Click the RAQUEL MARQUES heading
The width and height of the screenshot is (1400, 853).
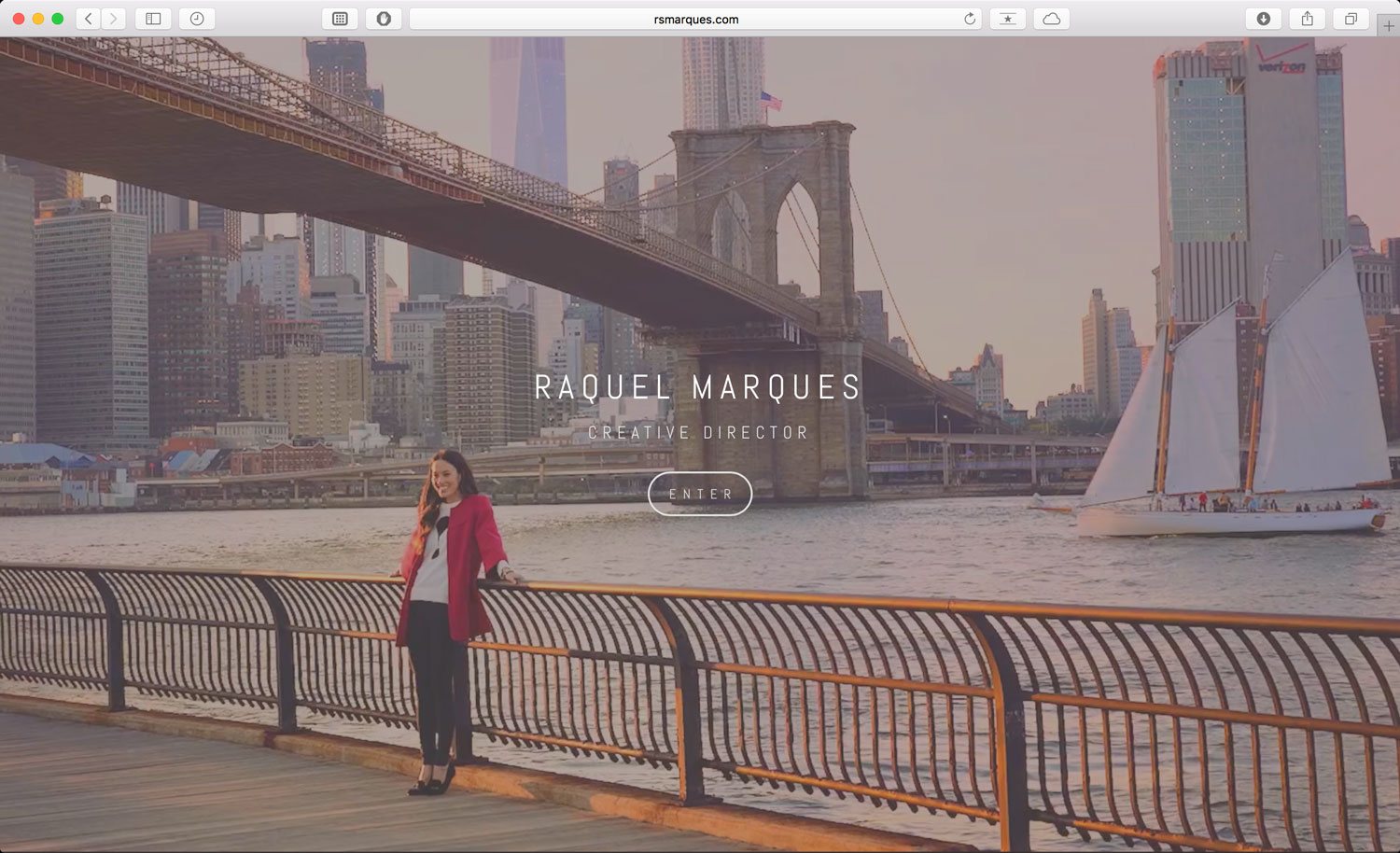coord(698,387)
